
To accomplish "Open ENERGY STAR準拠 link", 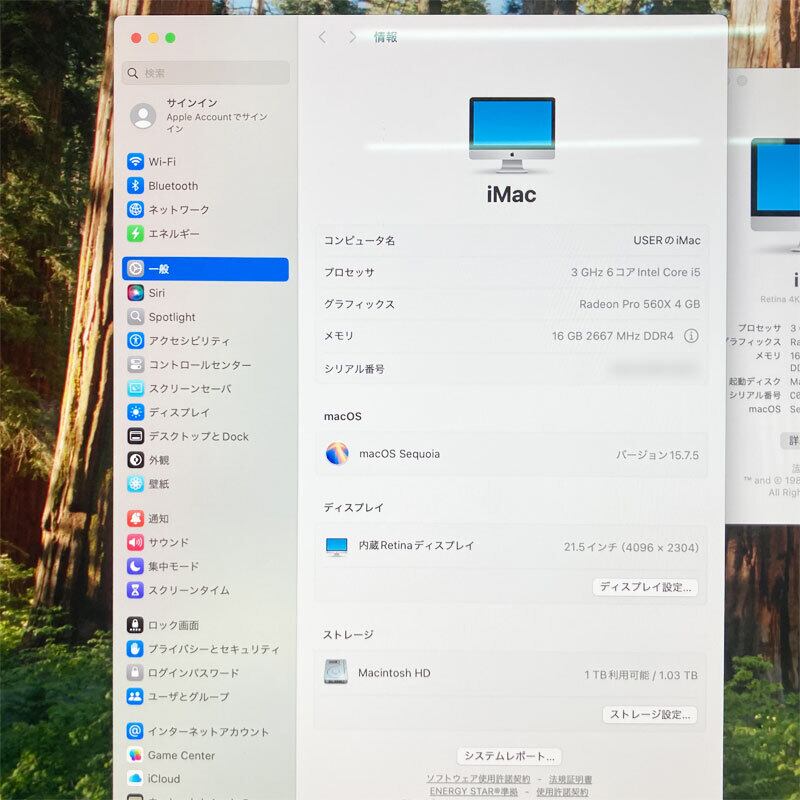I will (473, 791).
